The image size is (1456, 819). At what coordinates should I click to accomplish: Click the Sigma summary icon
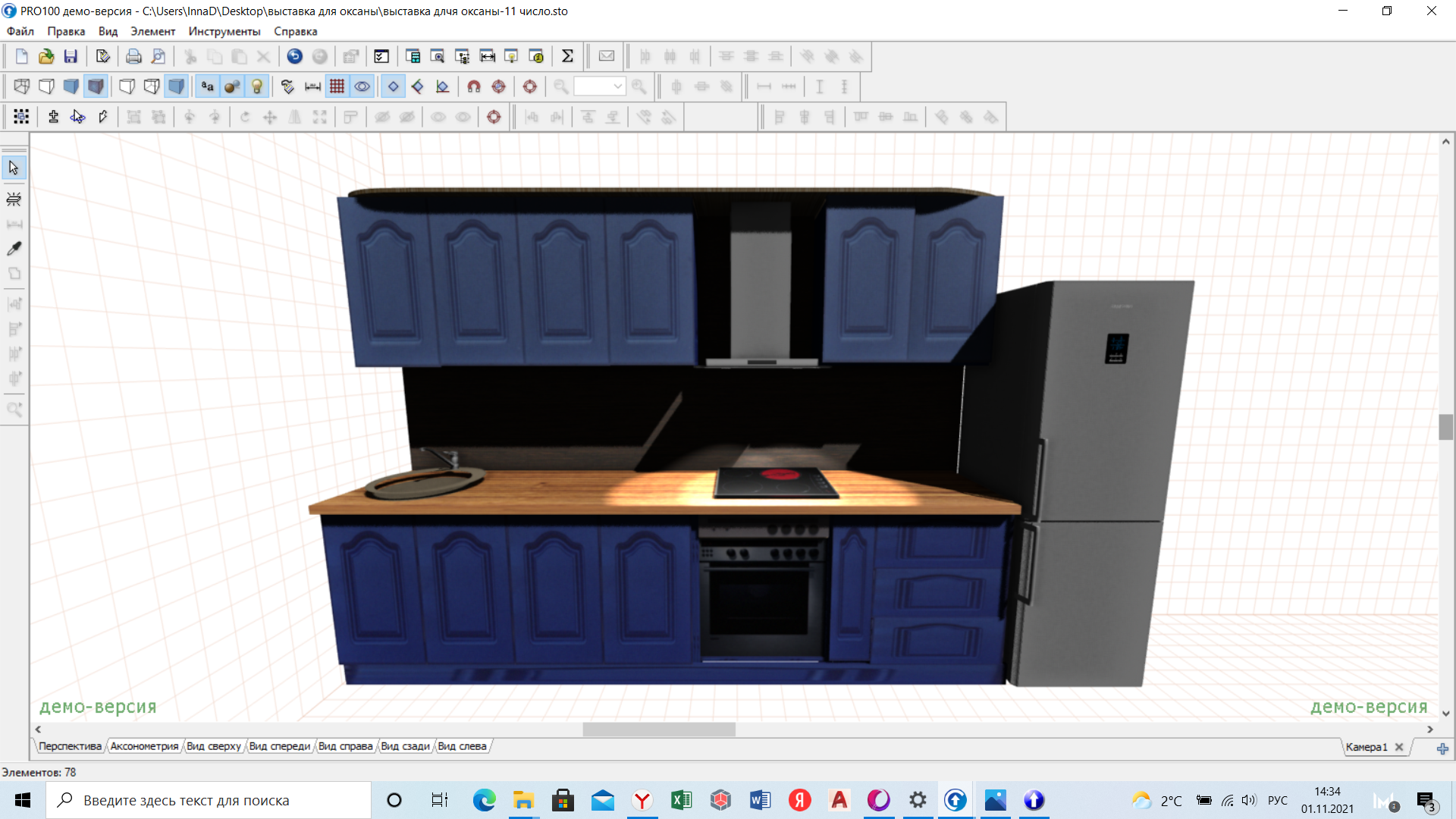[x=567, y=56]
